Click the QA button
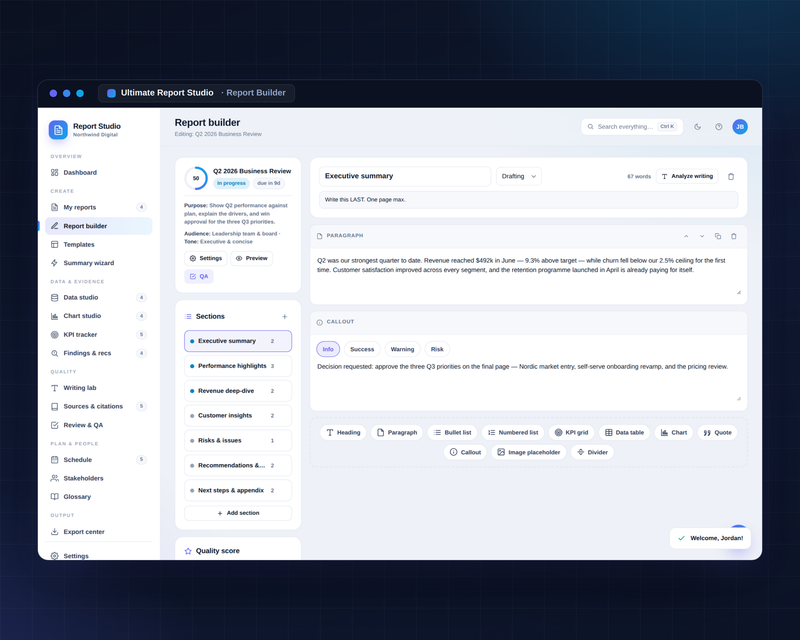 [199, 276]
